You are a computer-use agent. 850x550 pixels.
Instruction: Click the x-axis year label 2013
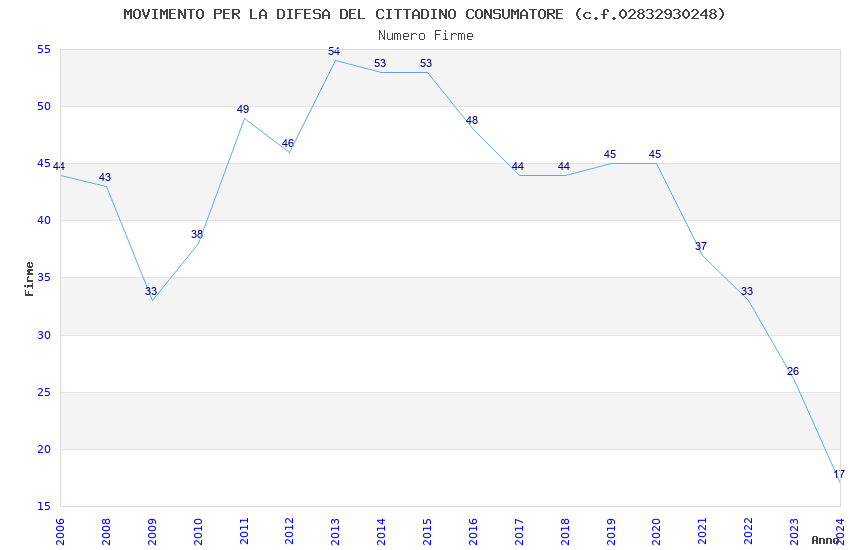pyautogui.click(x=336, y=530)
